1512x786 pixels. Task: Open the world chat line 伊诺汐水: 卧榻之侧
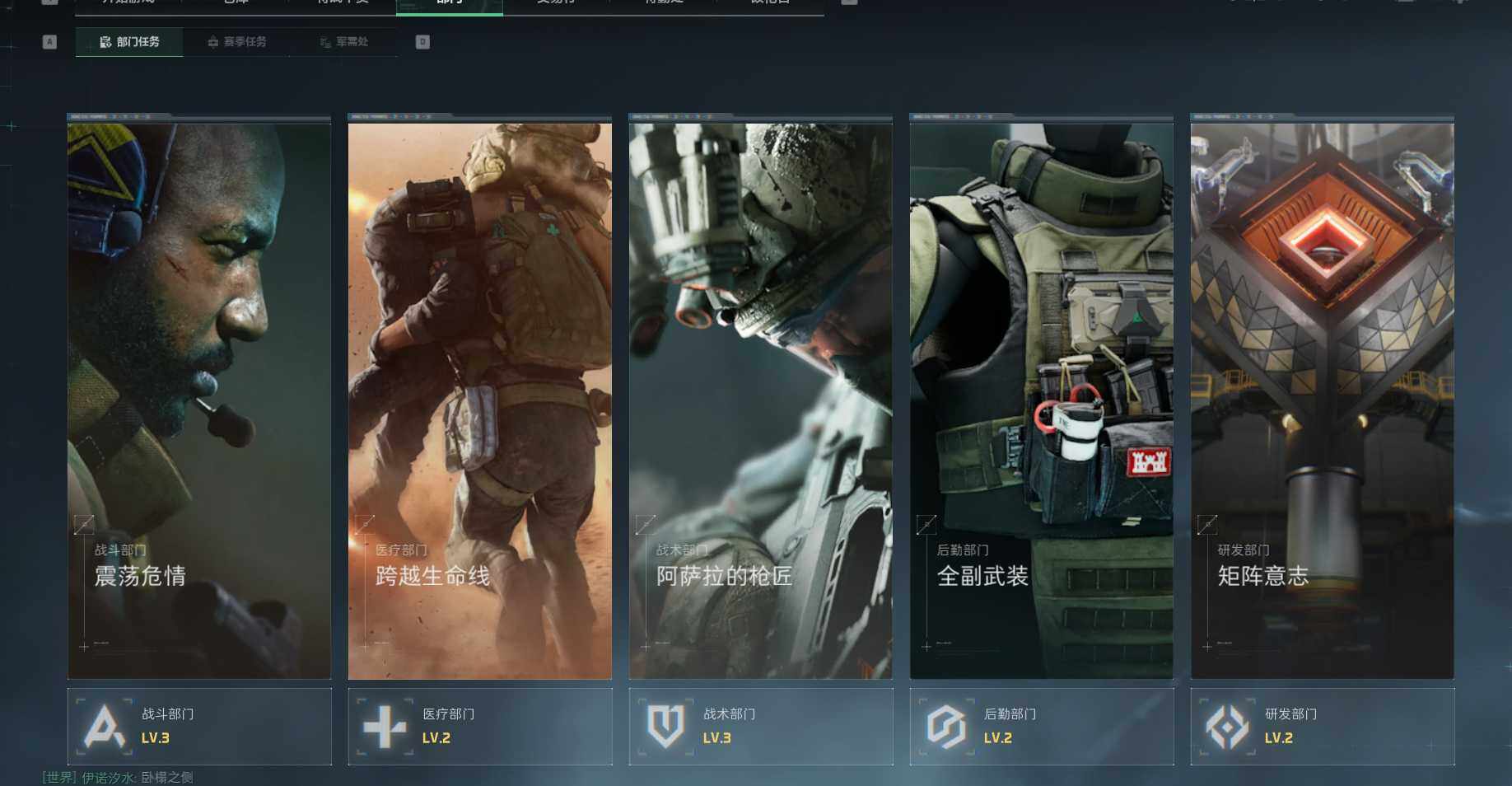click(x=118, y=778)
